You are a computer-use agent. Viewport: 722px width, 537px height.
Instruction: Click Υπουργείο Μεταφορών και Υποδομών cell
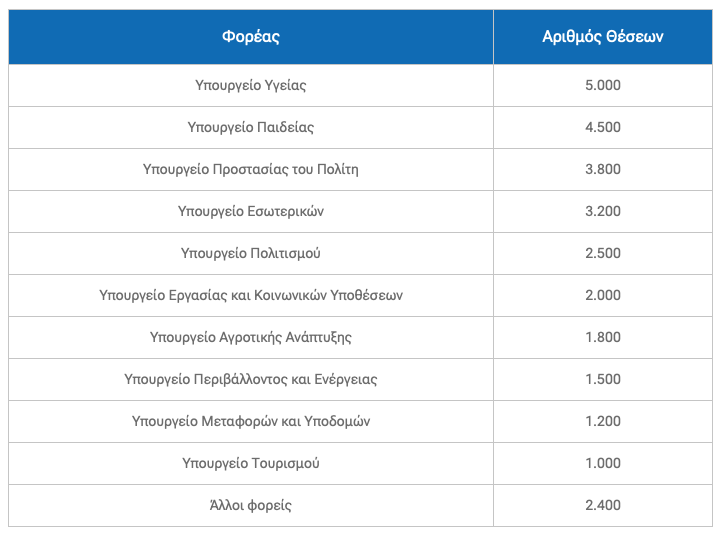tap(250, 421)
